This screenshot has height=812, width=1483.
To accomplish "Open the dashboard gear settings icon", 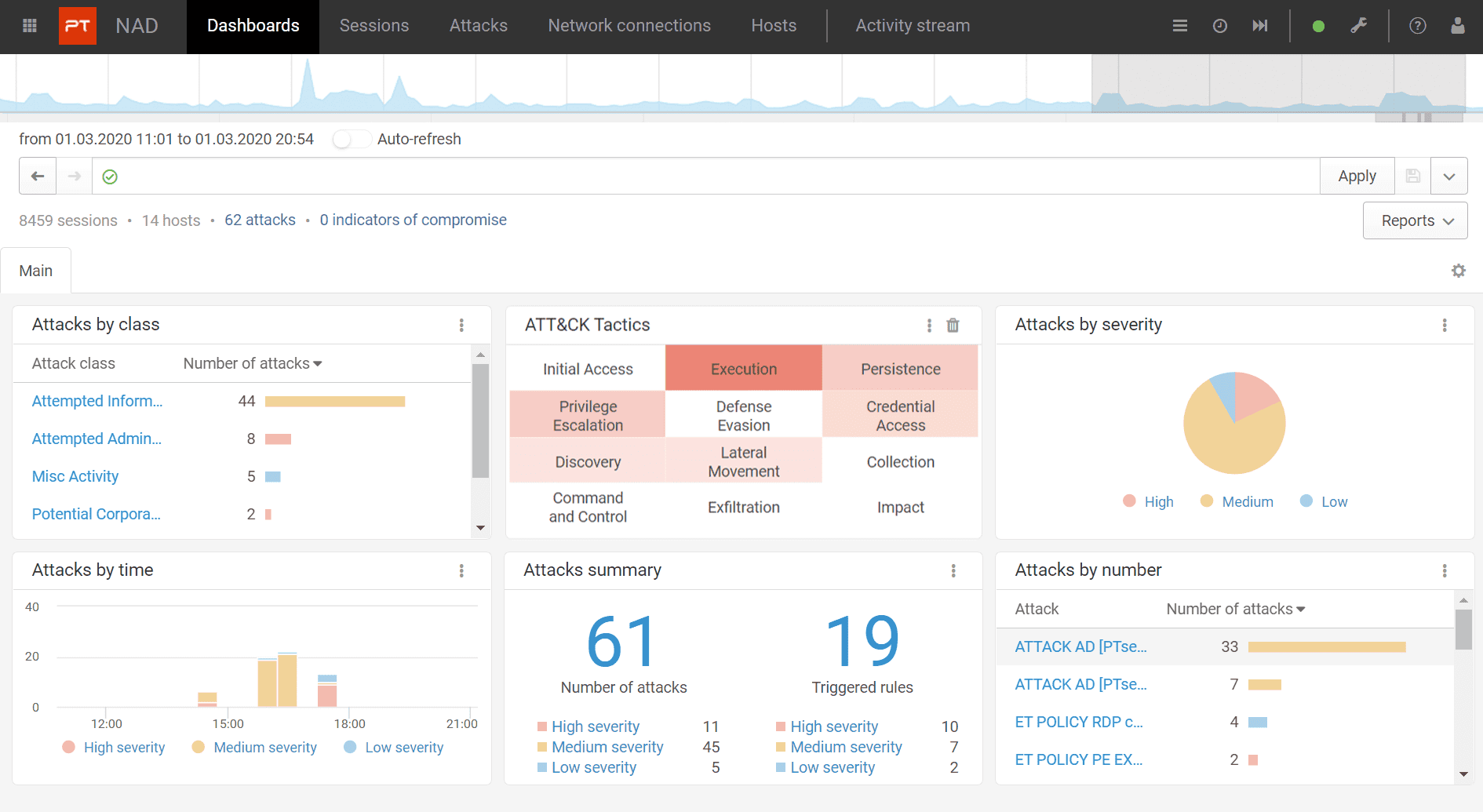I will 1458,271.
